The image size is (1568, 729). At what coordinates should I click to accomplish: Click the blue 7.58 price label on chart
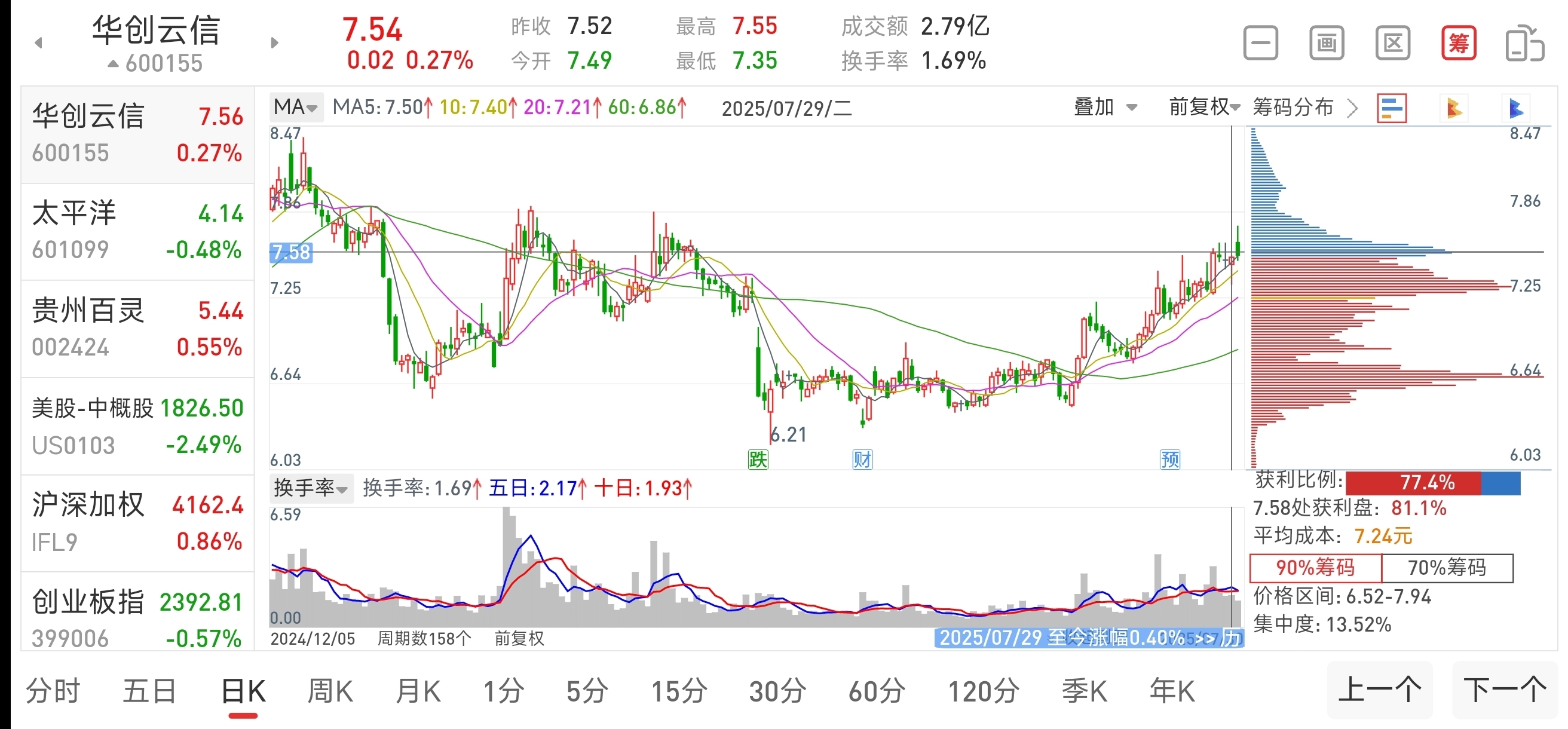click(x=291, y=252)
